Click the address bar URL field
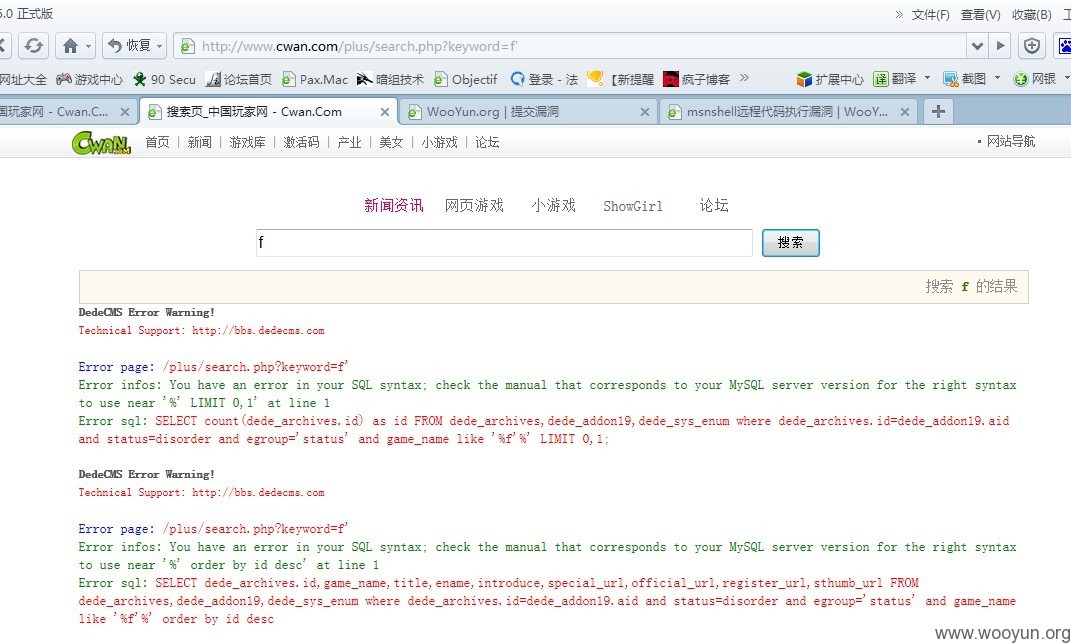 (570, 46)
